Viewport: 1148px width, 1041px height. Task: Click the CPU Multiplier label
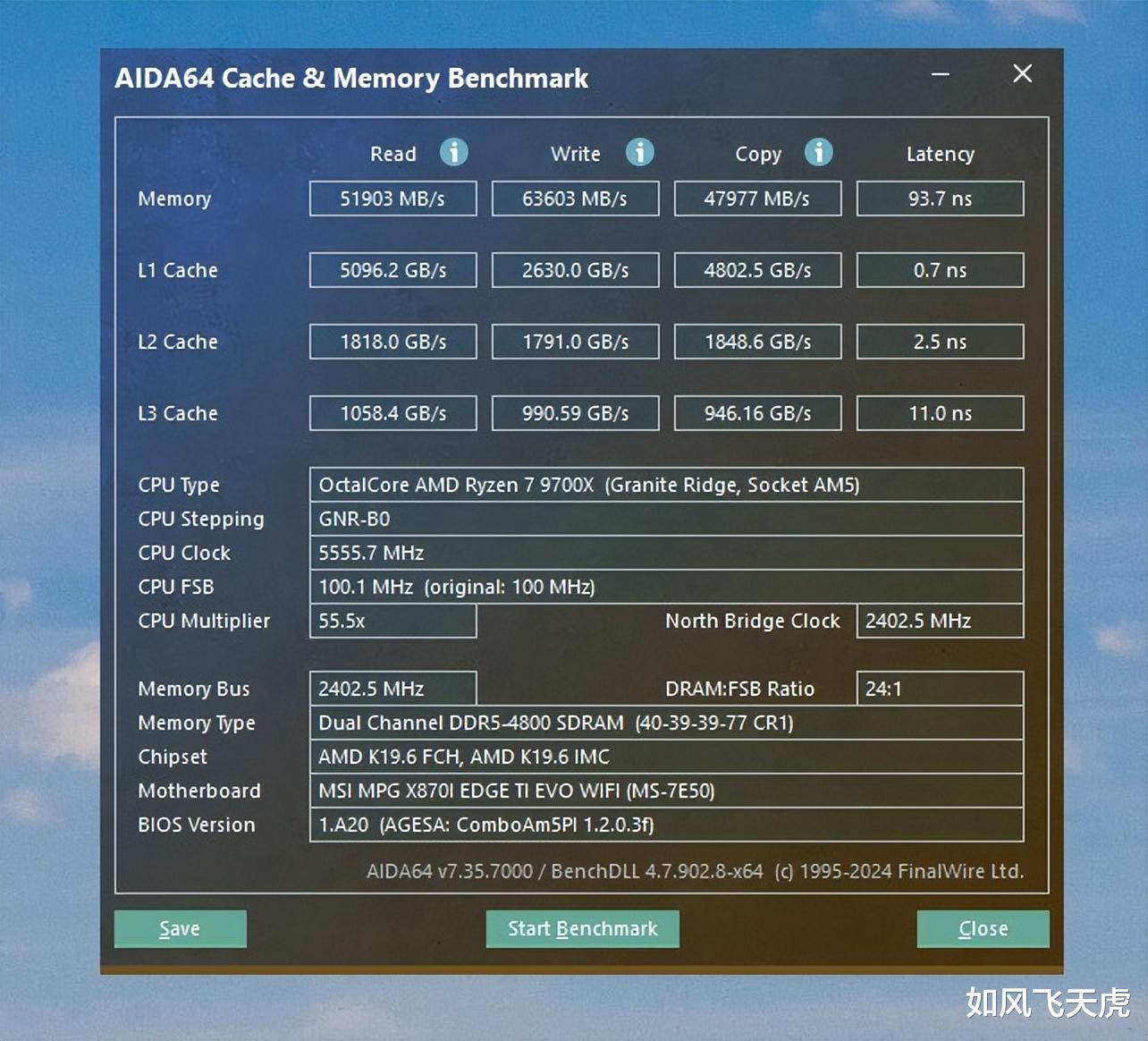tap(204, 622)
